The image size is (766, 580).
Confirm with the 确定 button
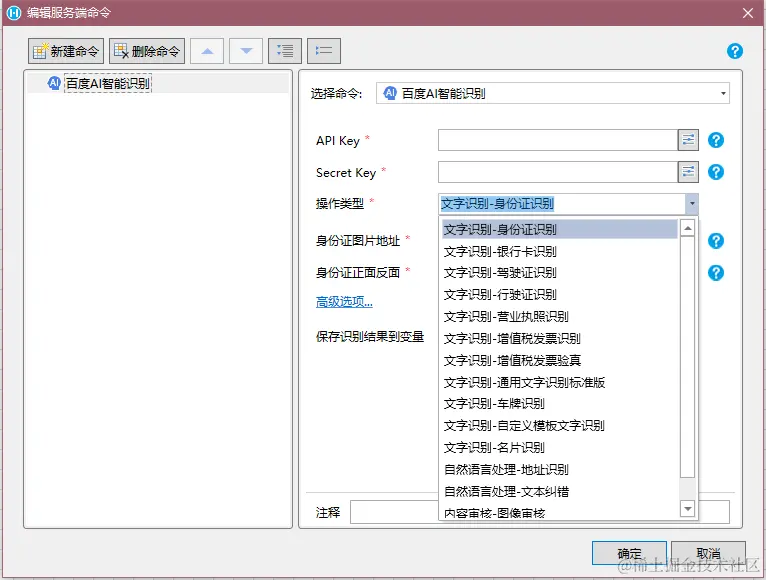(x=629, y=553)
